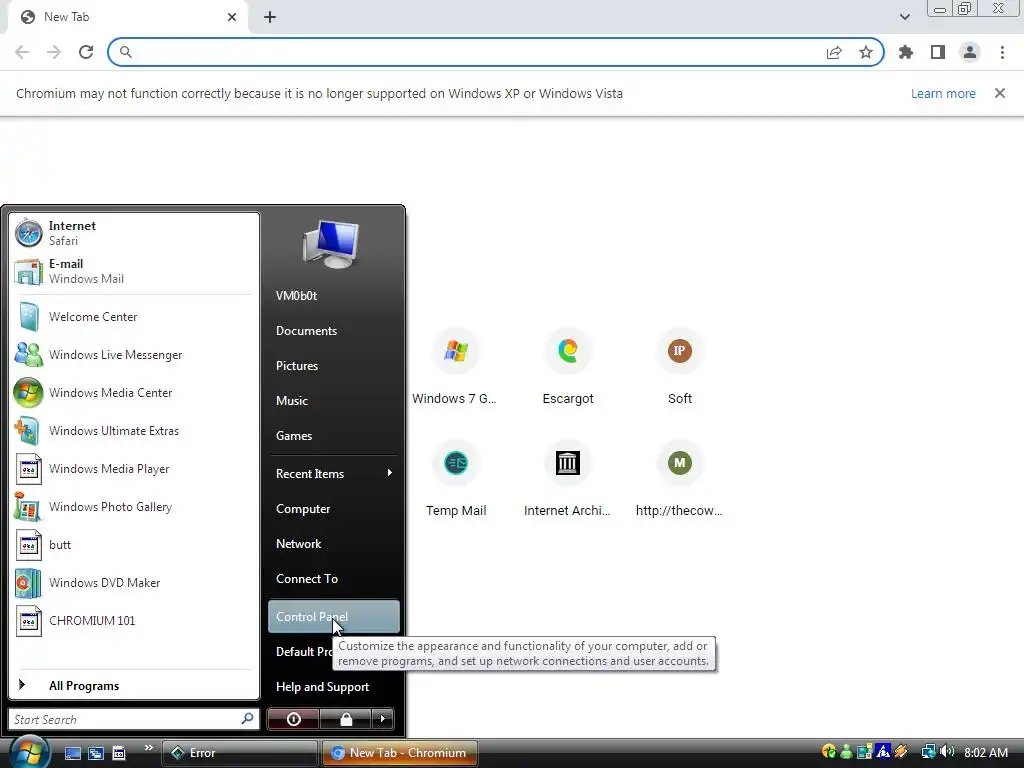Go back with the back arrow

click(22, 52)
